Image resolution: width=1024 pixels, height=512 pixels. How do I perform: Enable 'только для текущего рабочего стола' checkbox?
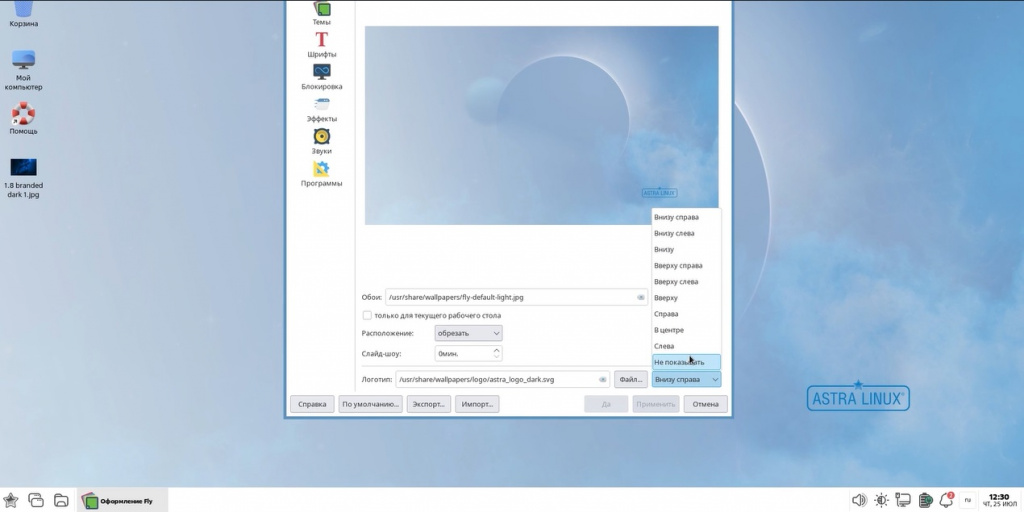[367, 315]
